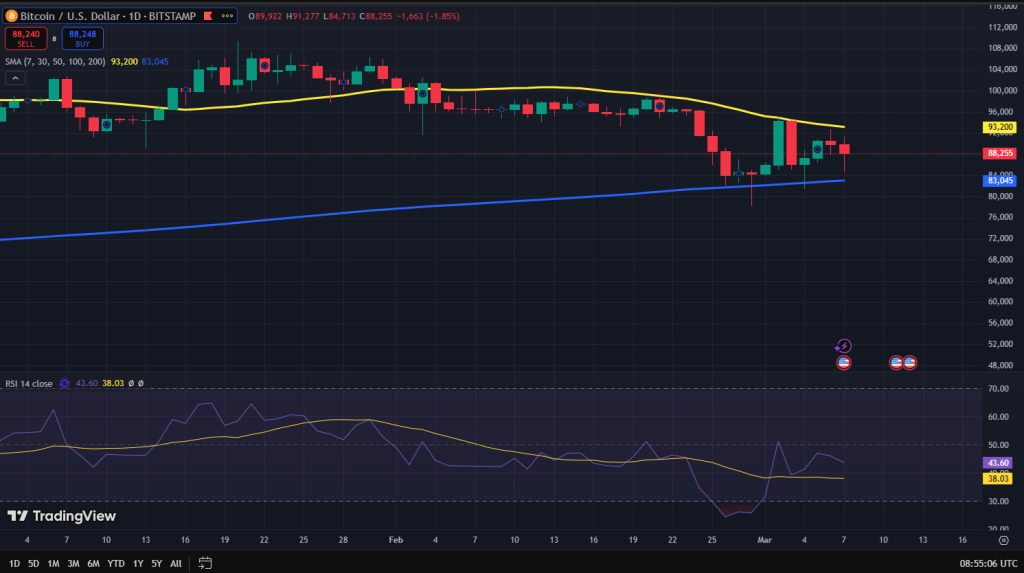The height and width of the screenshot is (573, 1024).
Task: Click the 88,240 SELL button
Action: [x=26, y=39]
